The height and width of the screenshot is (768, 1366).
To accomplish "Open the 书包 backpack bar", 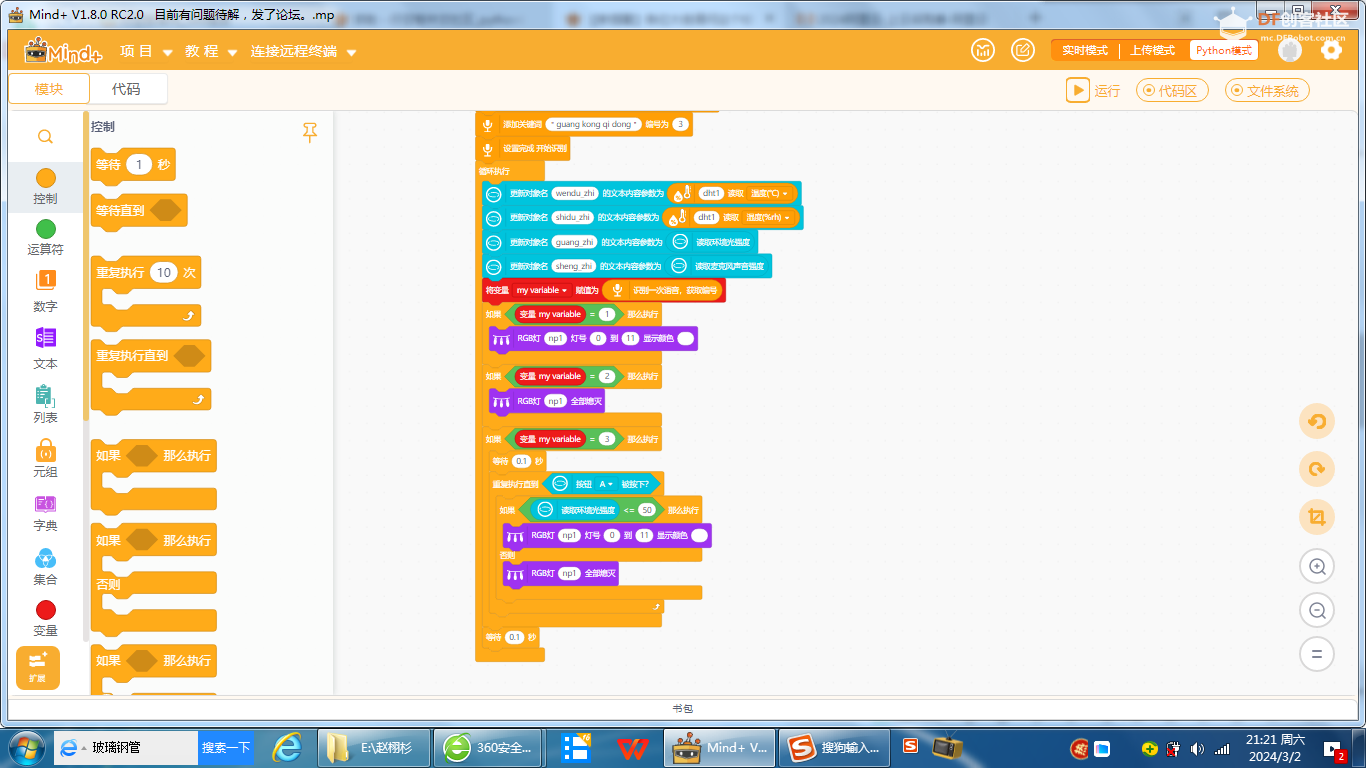I will pyautogui.click(x=683, y=708).
